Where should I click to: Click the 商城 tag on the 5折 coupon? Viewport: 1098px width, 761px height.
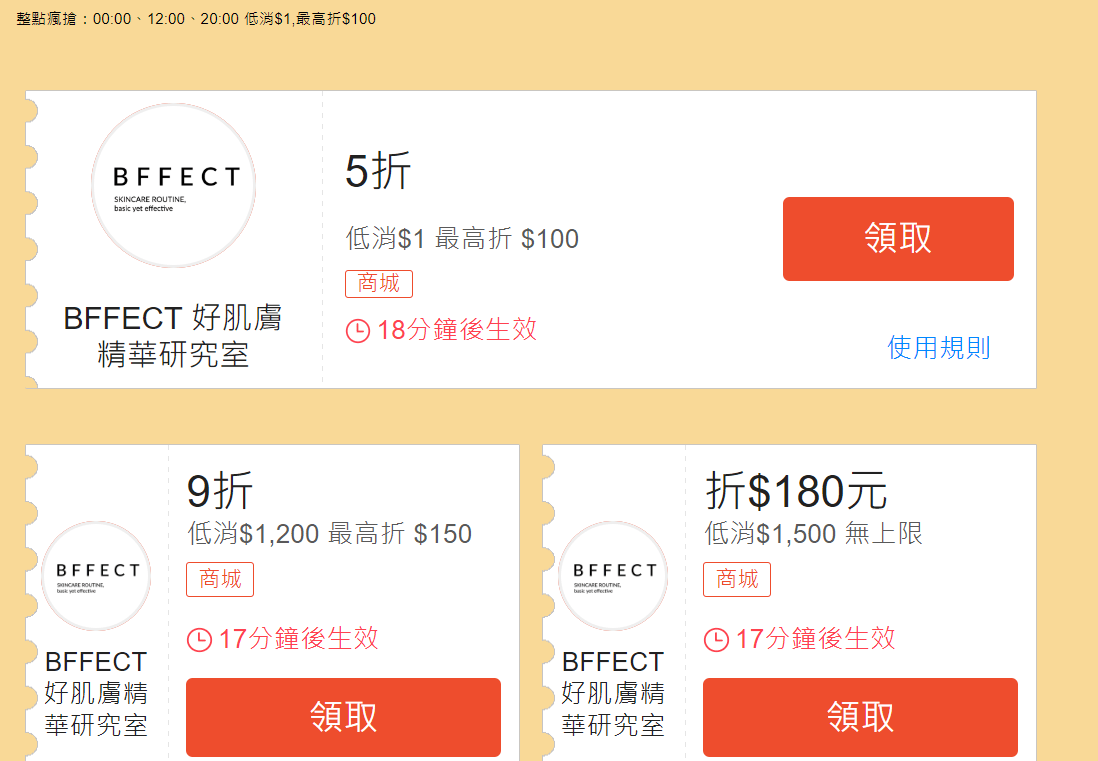[x=379, y=283]
